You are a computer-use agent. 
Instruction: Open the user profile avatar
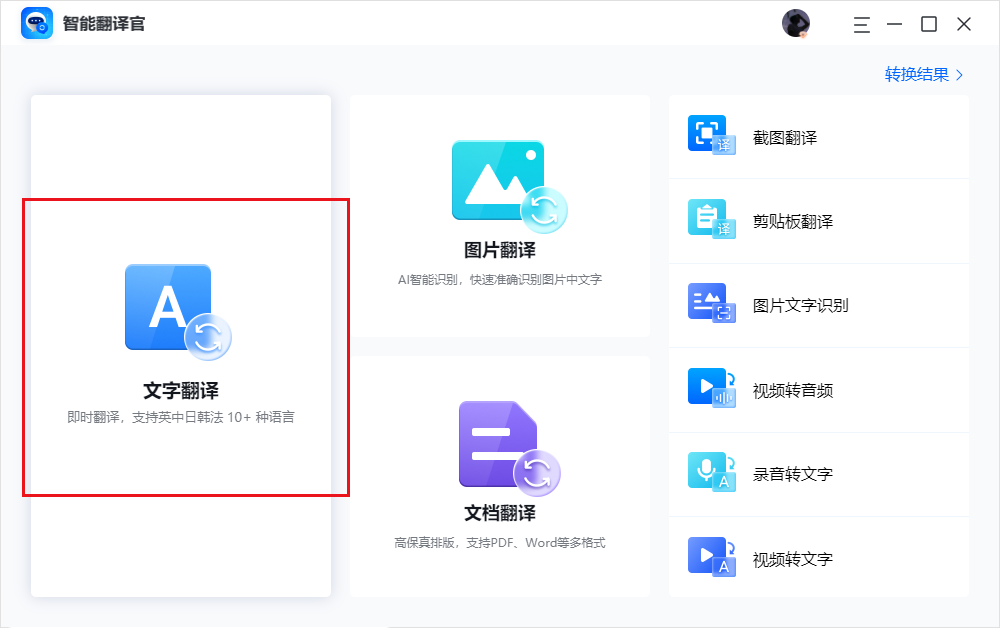[x=796, y=23]
